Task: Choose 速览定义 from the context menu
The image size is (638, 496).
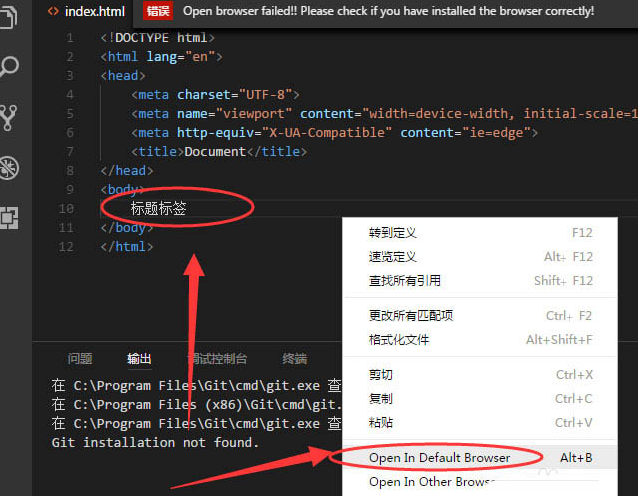Action: pyautogui.click(x=391, y=257)
